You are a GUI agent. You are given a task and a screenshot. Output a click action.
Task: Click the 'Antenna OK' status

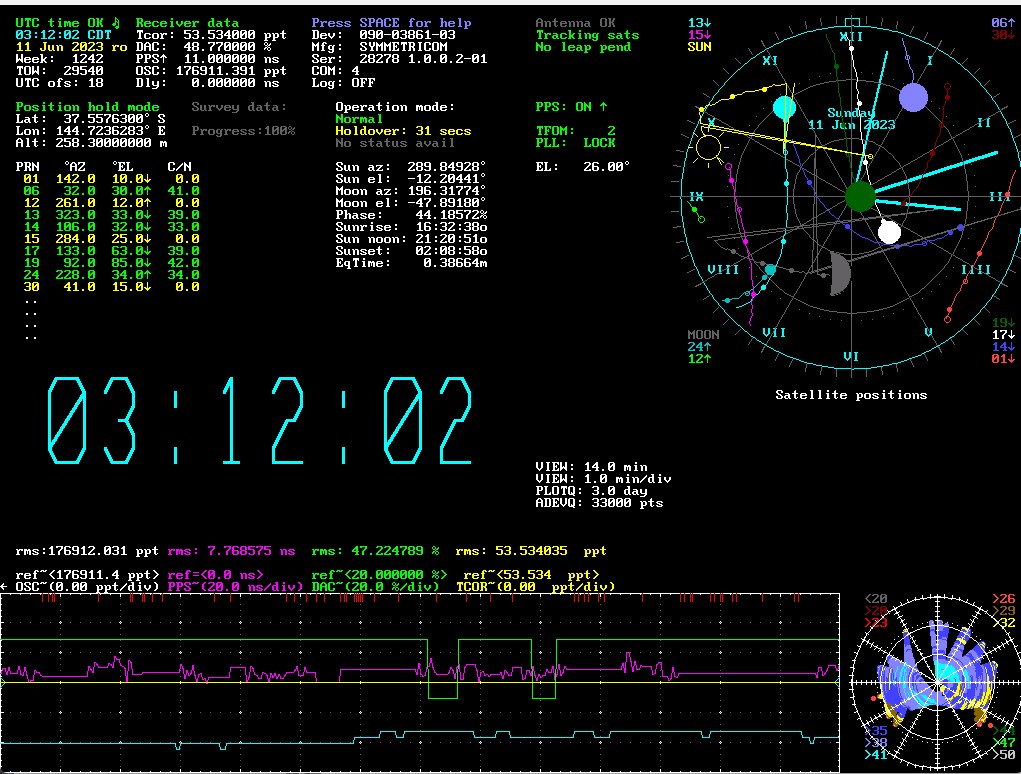click(575, 23)
